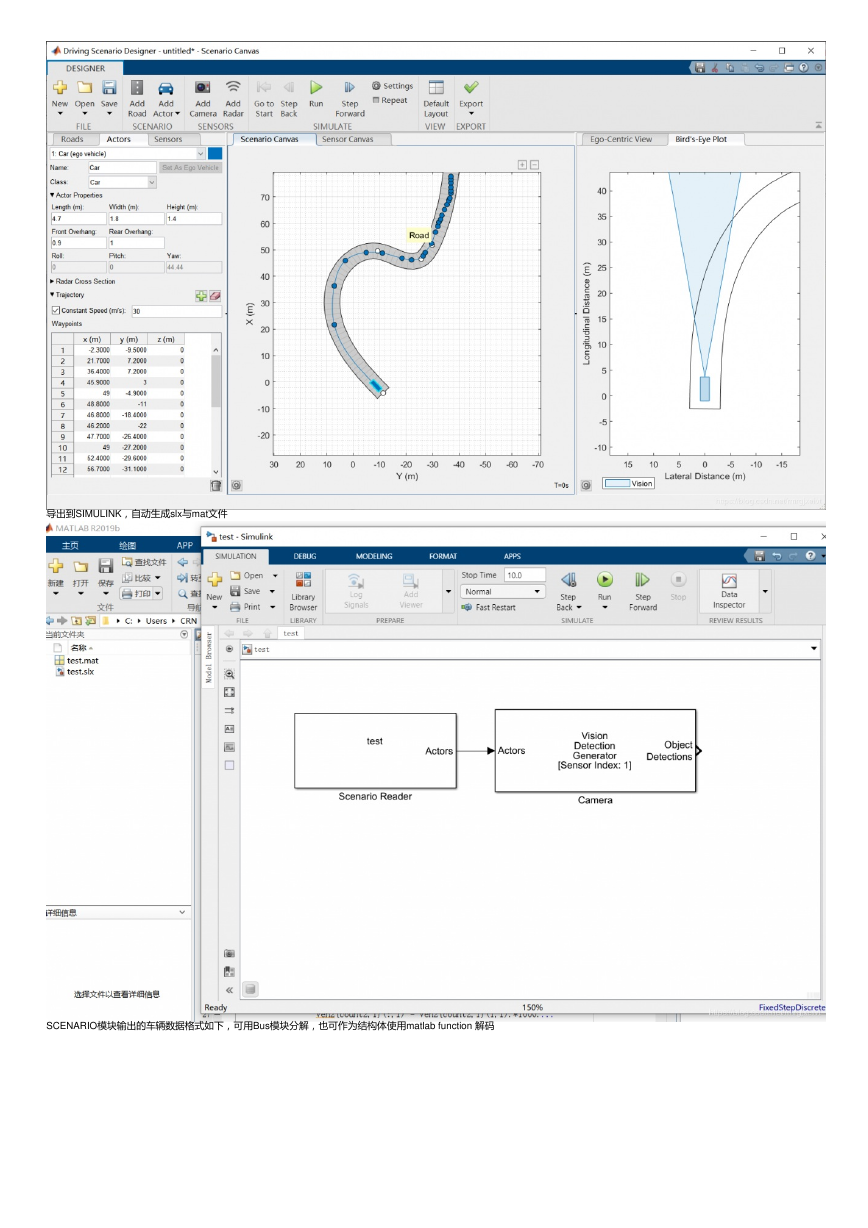Click the blue actor color swatch
Viewport: 868px width, 1228px height.
pyautogui.click(x=215, y=154)
